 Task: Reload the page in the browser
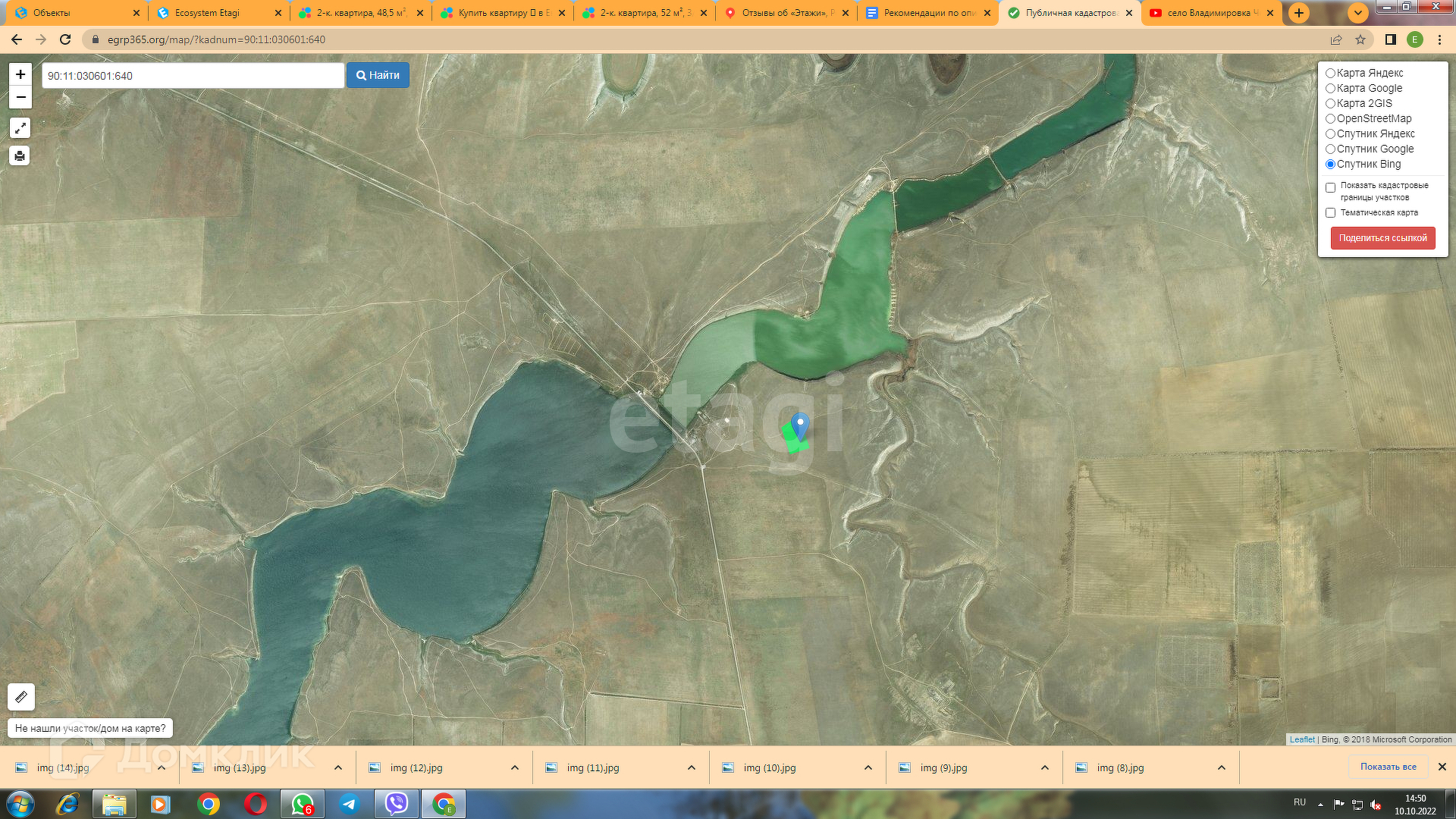pyautogui.click(x=65, y=39)
